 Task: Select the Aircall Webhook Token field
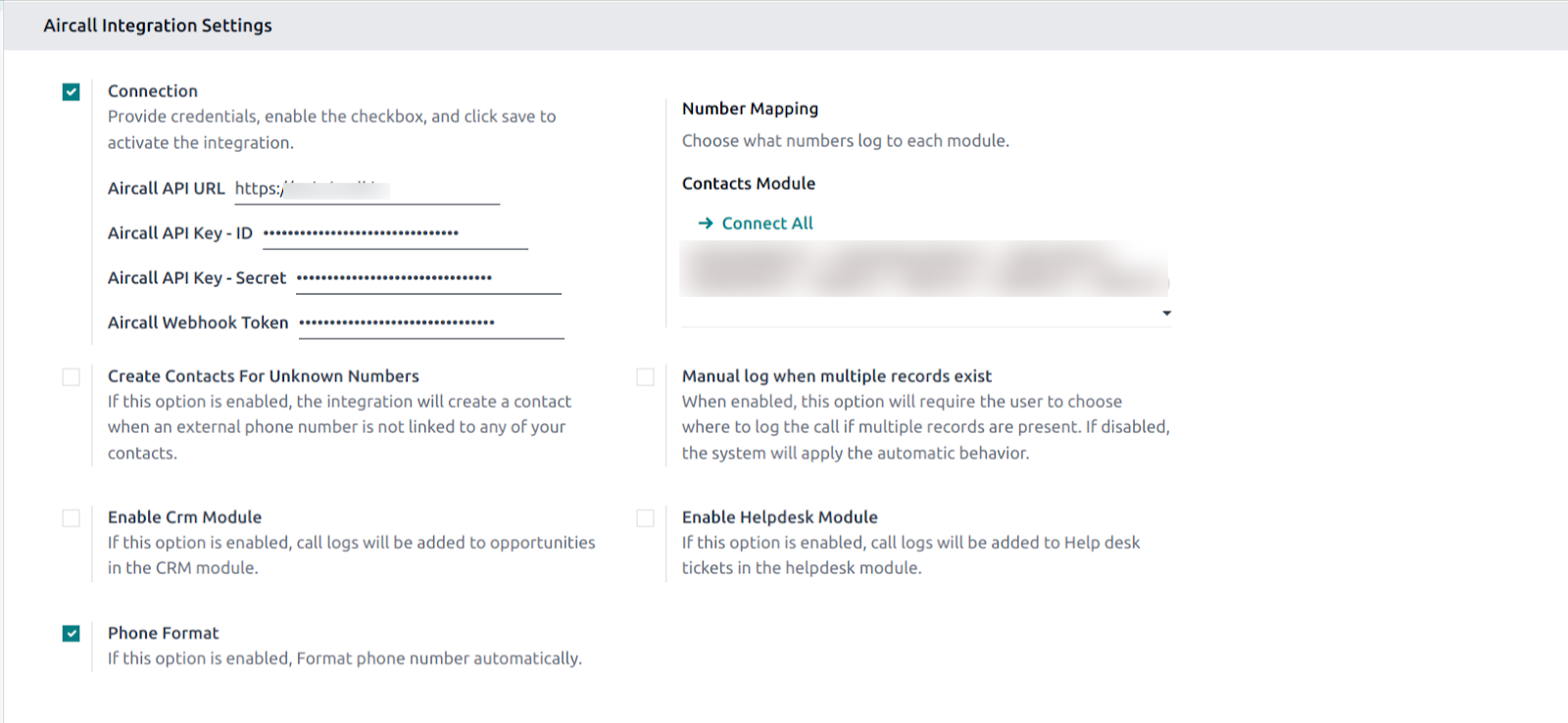431,324
